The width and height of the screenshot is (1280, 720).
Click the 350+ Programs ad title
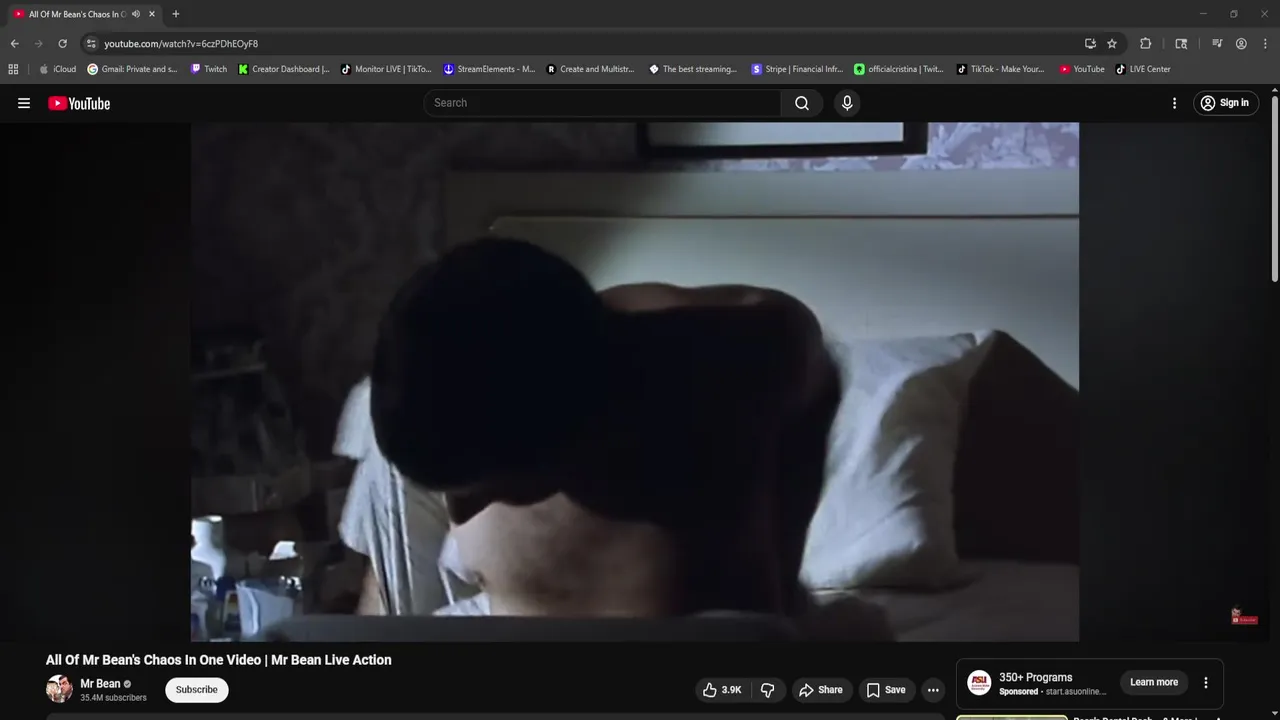tap(1035, 677)
